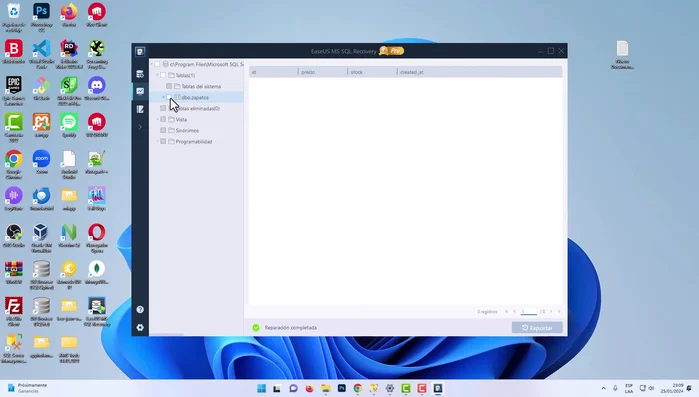
Task: Open Photoshop CC desktop shortcut
Action: pyautogui.click(x=41, y=17)
